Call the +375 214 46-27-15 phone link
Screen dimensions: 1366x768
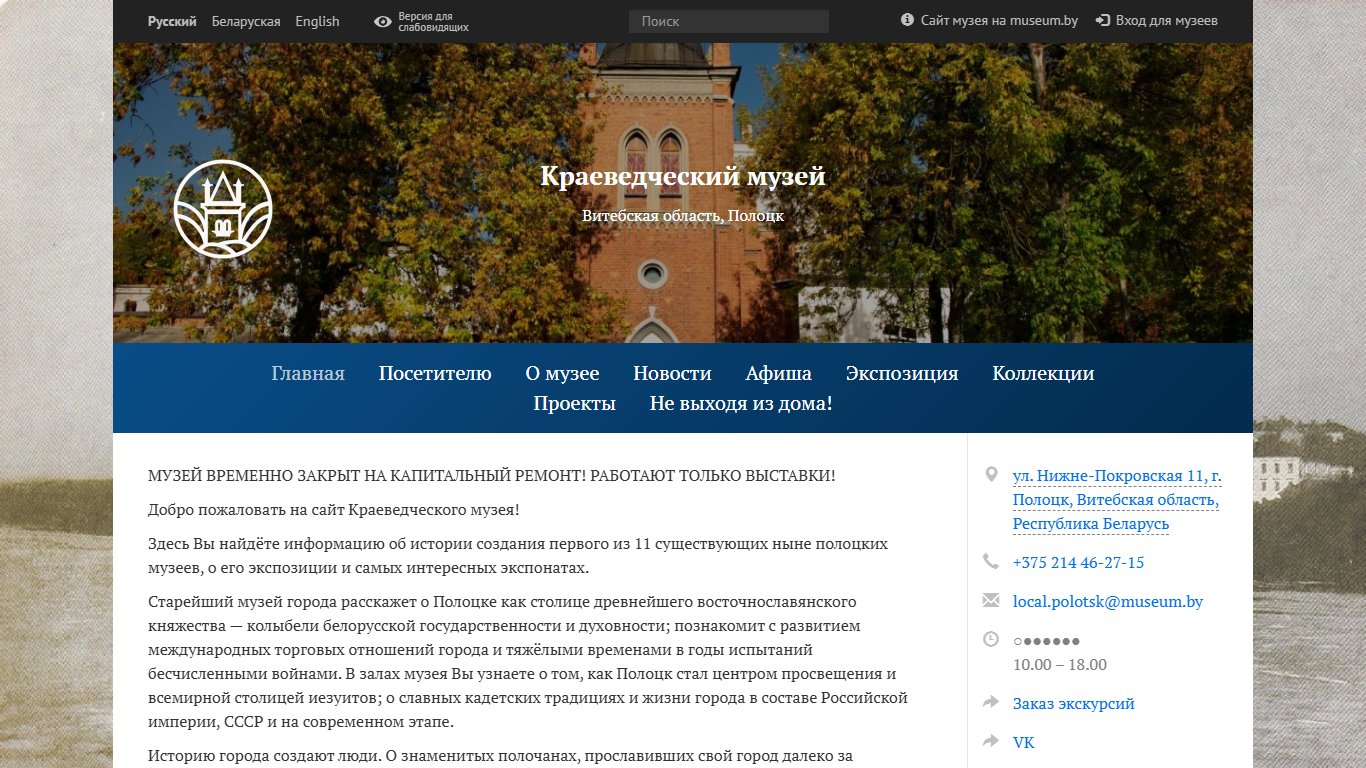click(1078, 562)
